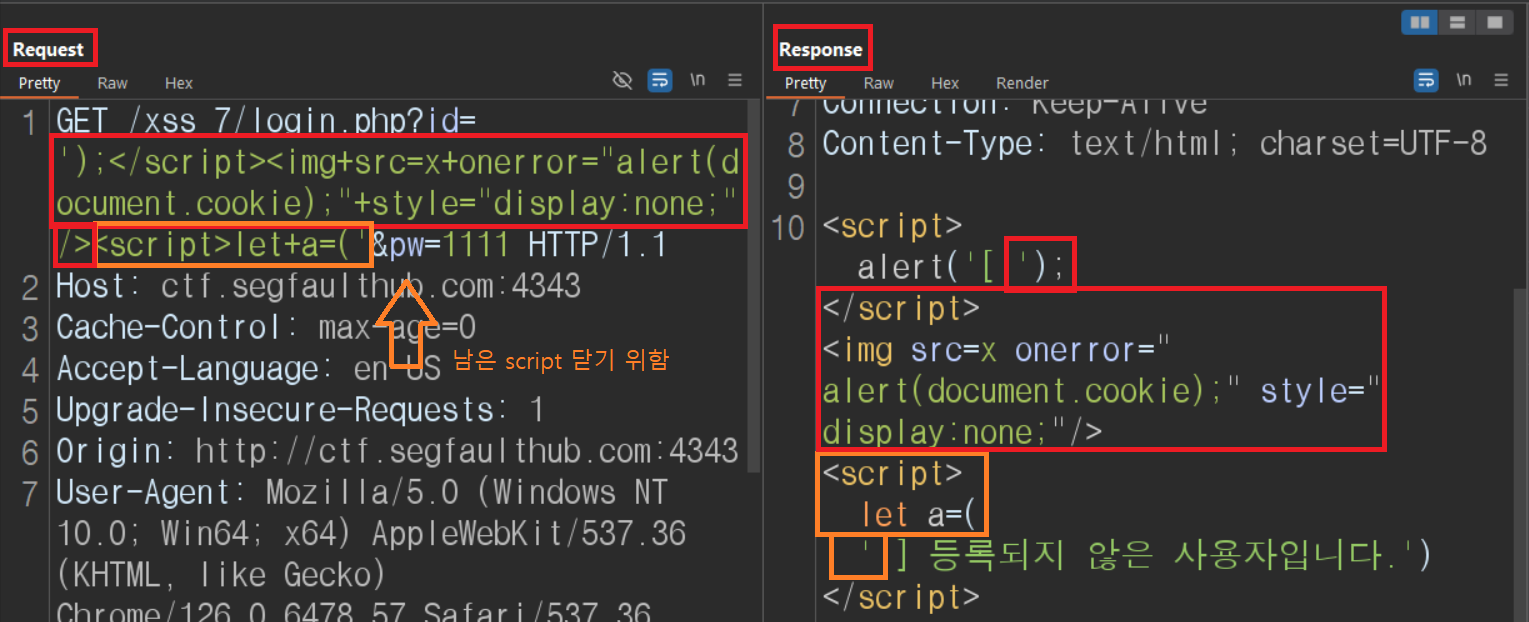Click 'Content-Type: text/html; charset=UTF-8' response header
This screenshot has width=1529, height=622.
coord(1154,145)
